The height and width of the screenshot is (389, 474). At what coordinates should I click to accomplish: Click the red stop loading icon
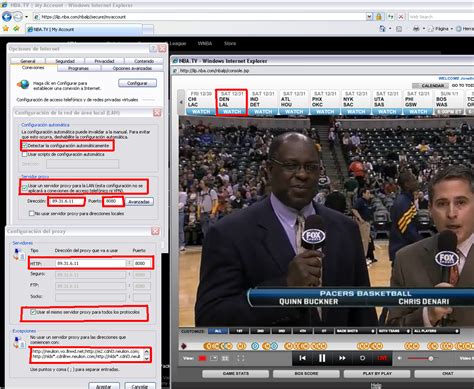pyautogui.click(x=401, y=17)
